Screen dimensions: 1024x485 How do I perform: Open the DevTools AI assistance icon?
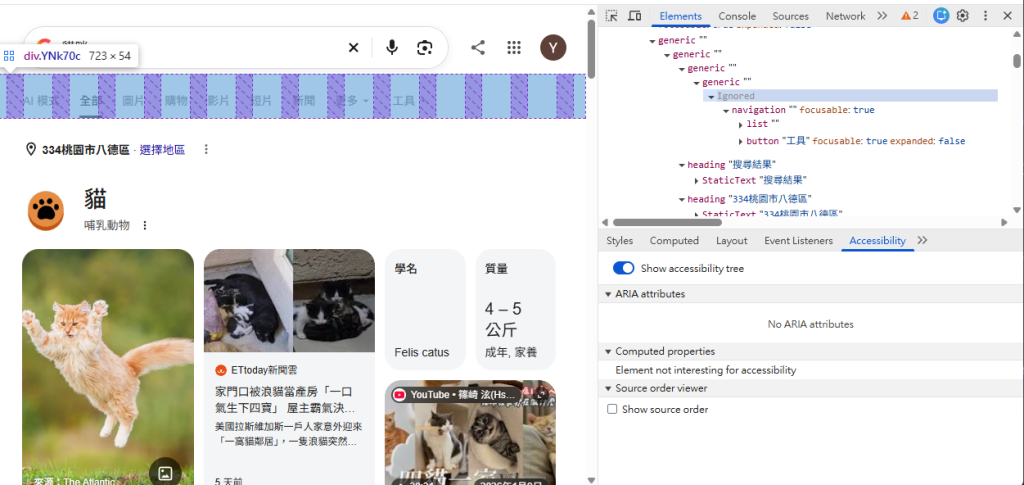[940, 16]
